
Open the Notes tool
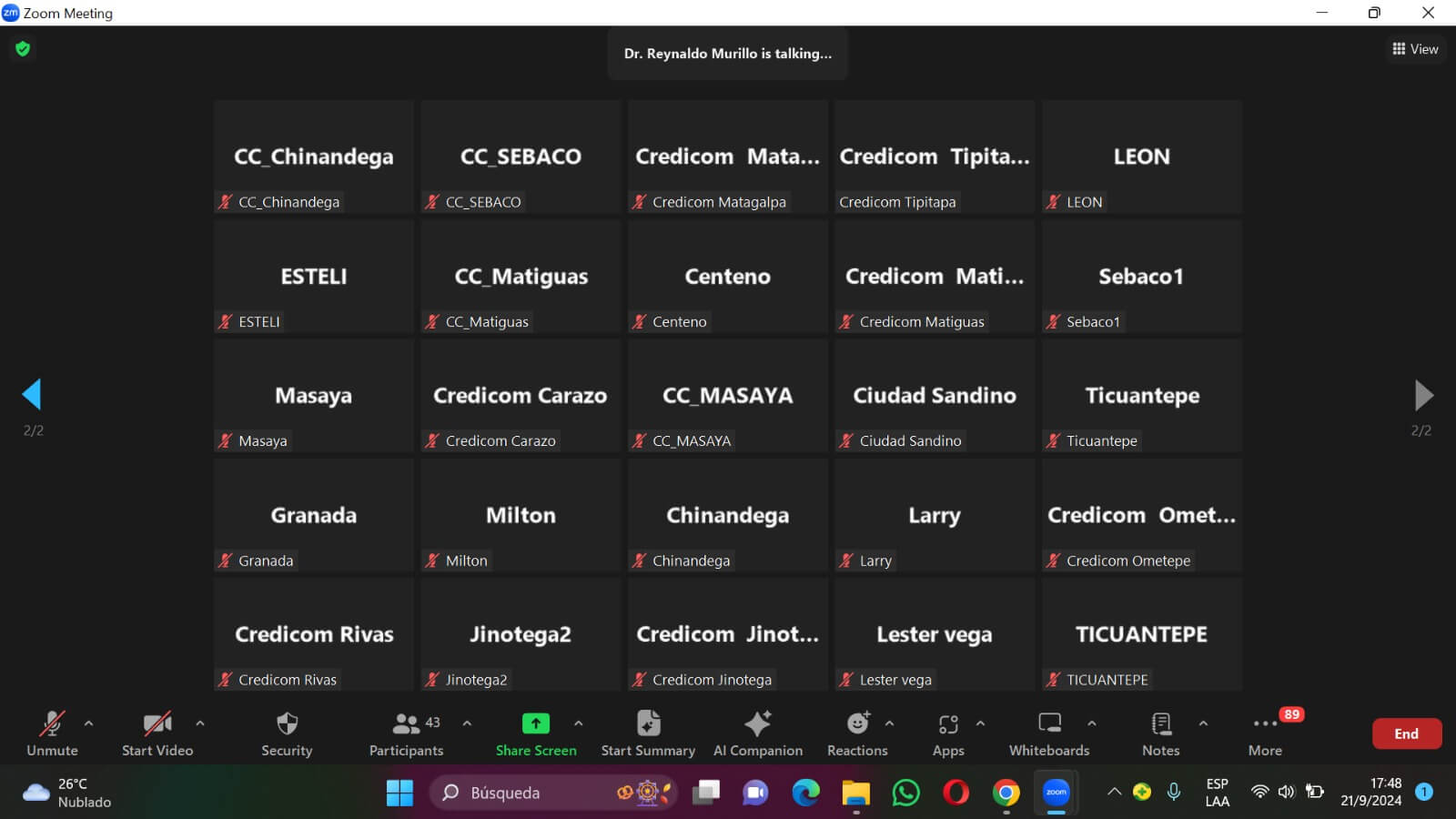click(x=1160, y=724)
